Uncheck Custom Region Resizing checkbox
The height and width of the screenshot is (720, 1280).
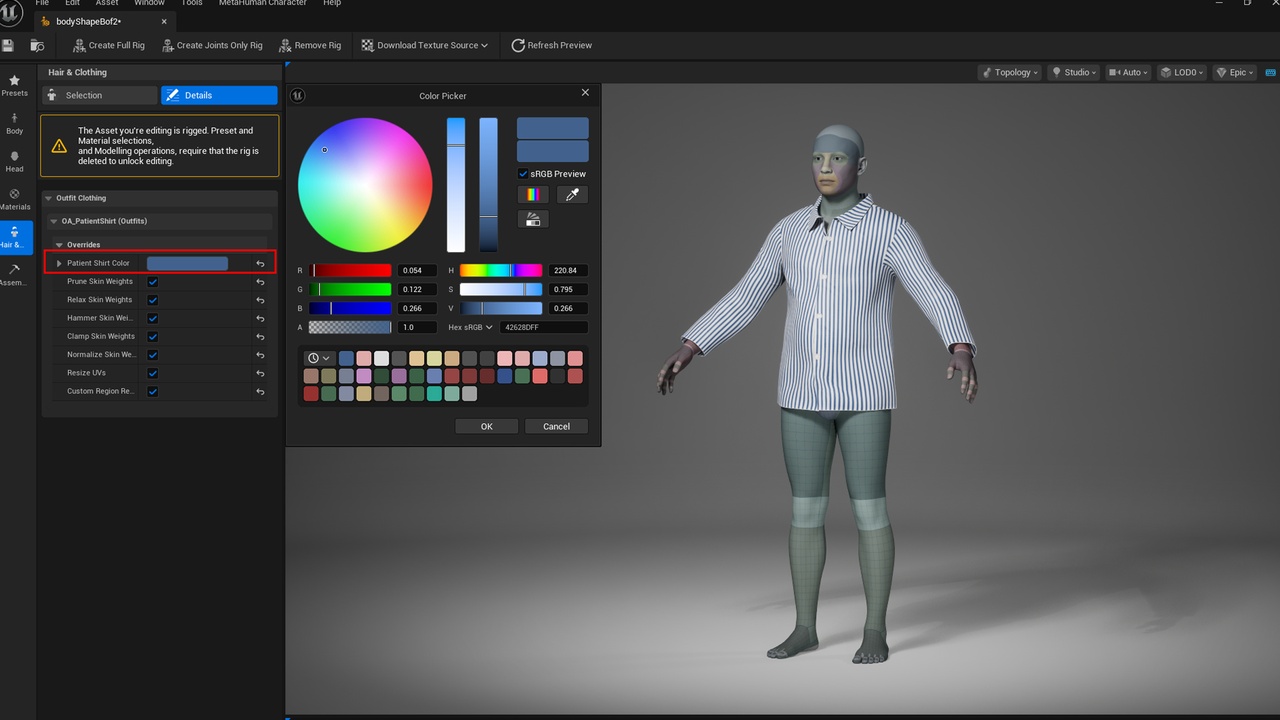pyautogui.click(x=153, y=392)
